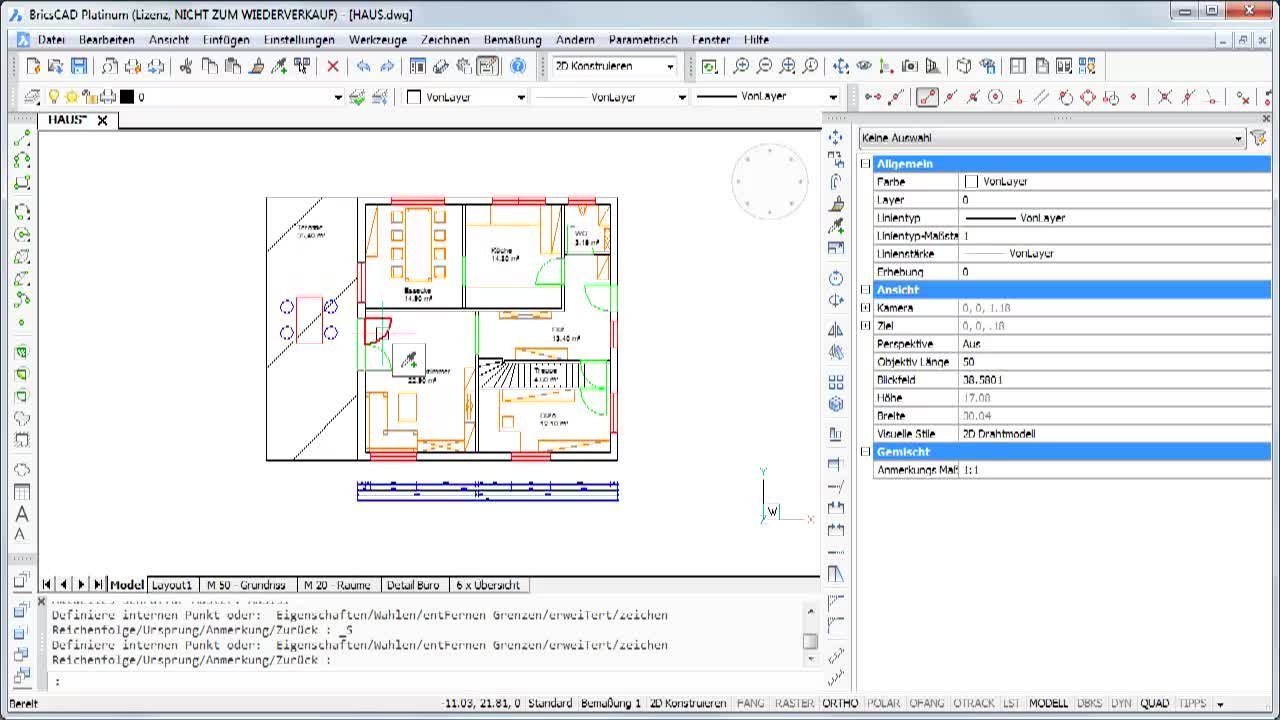Collapse the Ansicht properties section
The height and width of the screenshot is (720, 1280).
[x=866, y=290]
